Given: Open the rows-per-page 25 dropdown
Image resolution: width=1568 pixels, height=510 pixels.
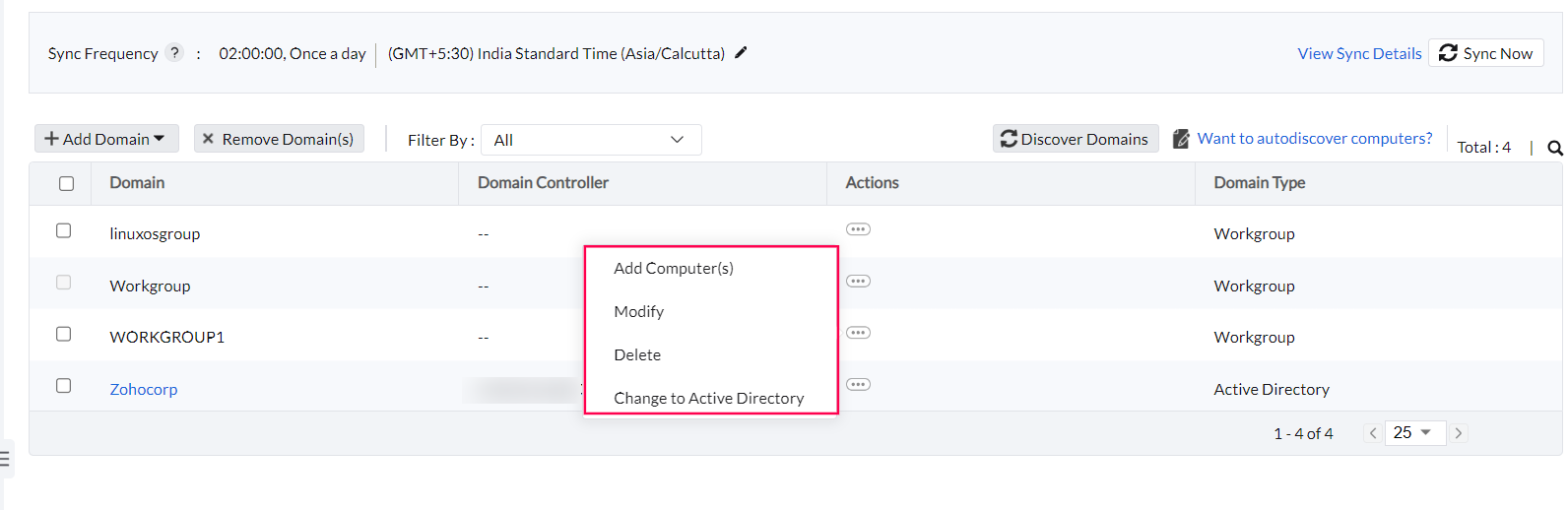Looking at the screenshot, I should coord(1414,433).
